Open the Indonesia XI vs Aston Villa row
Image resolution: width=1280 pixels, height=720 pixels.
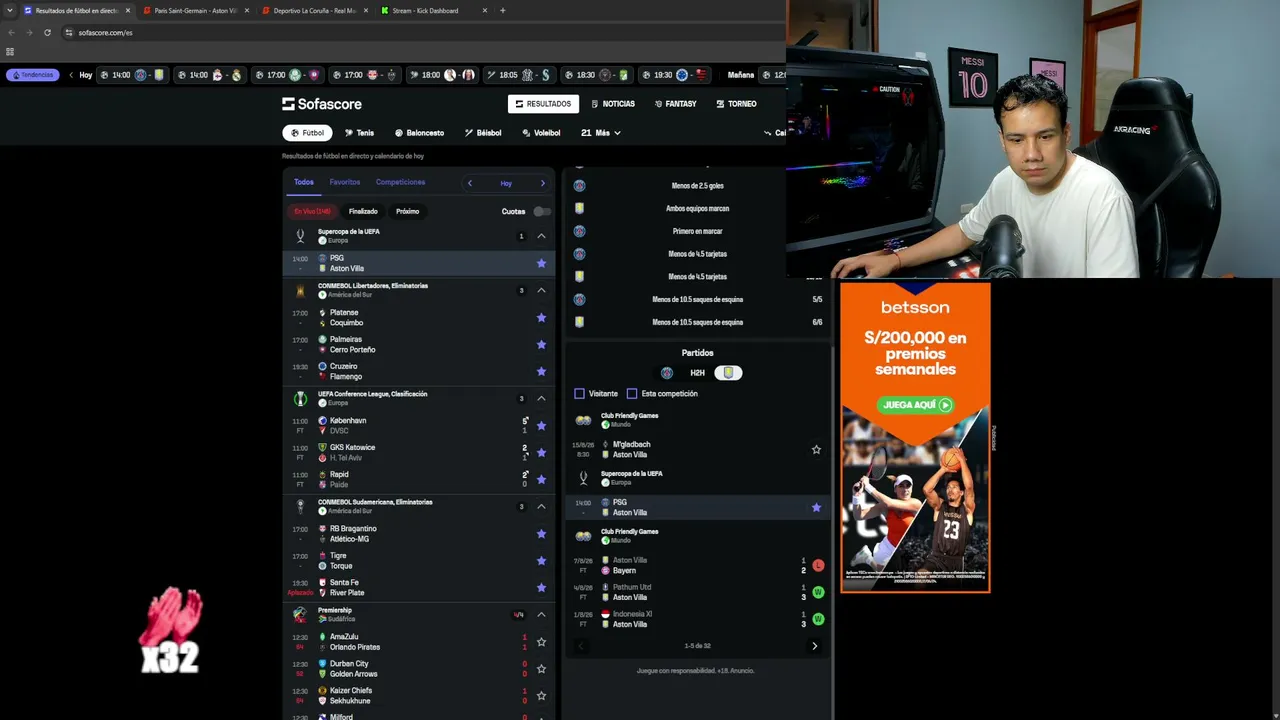click(x=697, y=619)
